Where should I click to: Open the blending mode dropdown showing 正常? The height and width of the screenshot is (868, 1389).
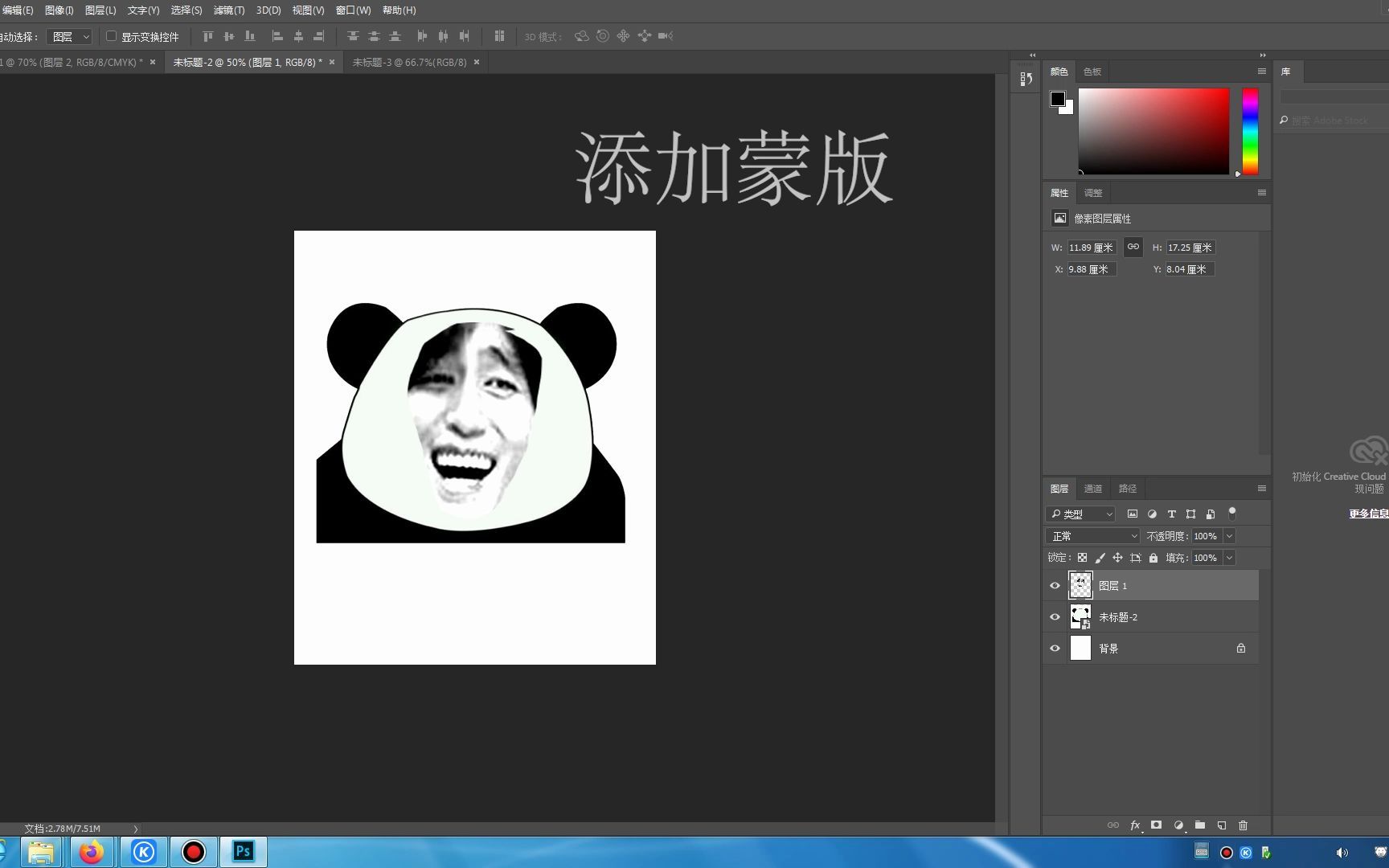1092,535
